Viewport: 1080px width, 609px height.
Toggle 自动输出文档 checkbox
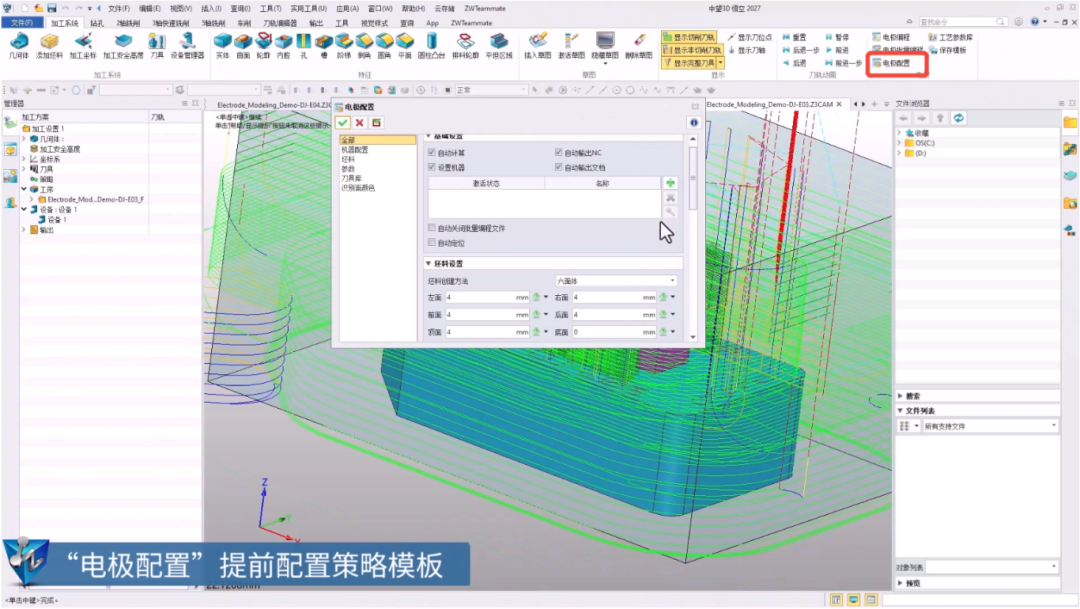(559, 167)
